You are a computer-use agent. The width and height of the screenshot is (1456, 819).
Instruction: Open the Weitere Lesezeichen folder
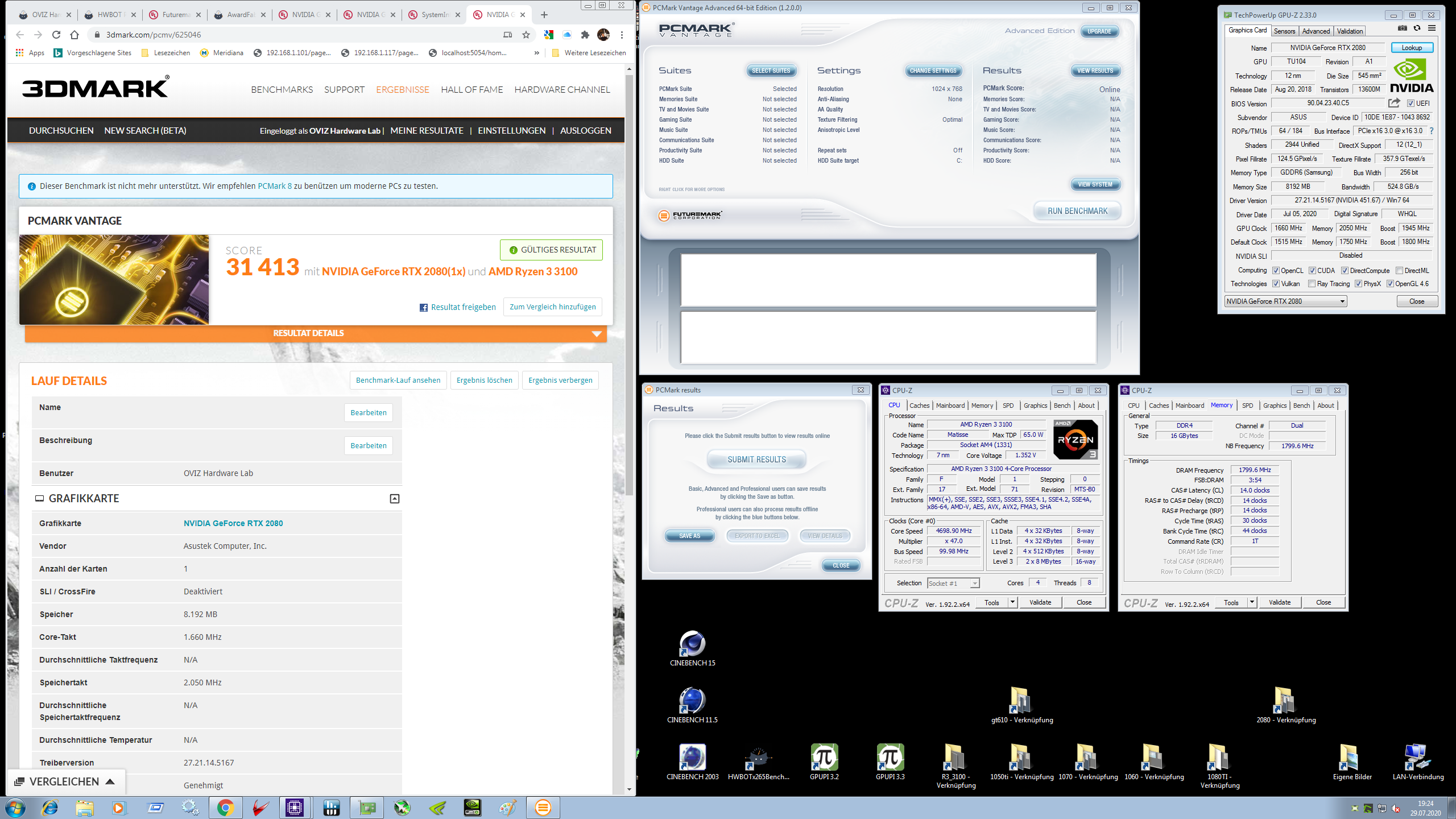coord(589,53)
